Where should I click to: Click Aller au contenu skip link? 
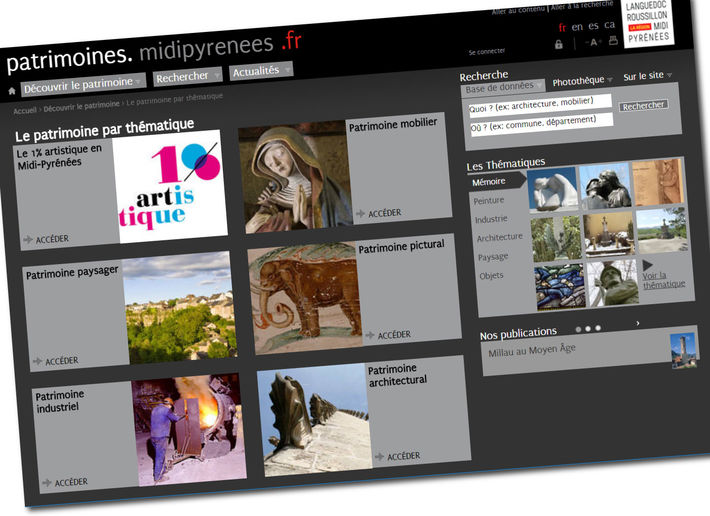pos(518,10)
